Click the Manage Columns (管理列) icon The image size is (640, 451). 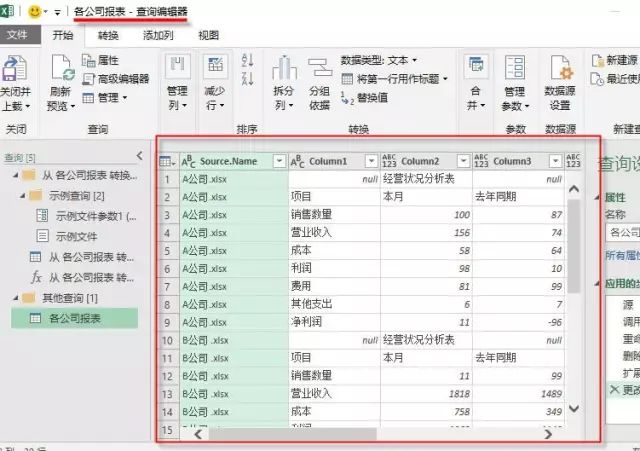pyautogui.click(x=178, y=66)
